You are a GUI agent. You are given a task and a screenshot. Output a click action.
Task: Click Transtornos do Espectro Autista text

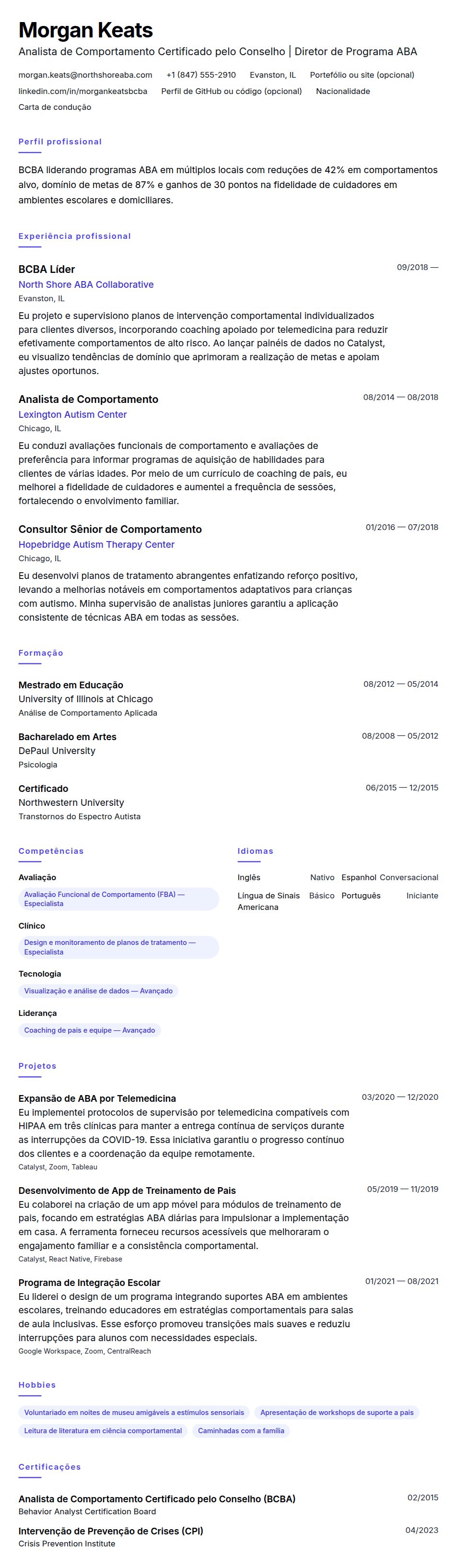tap(79, 817)
